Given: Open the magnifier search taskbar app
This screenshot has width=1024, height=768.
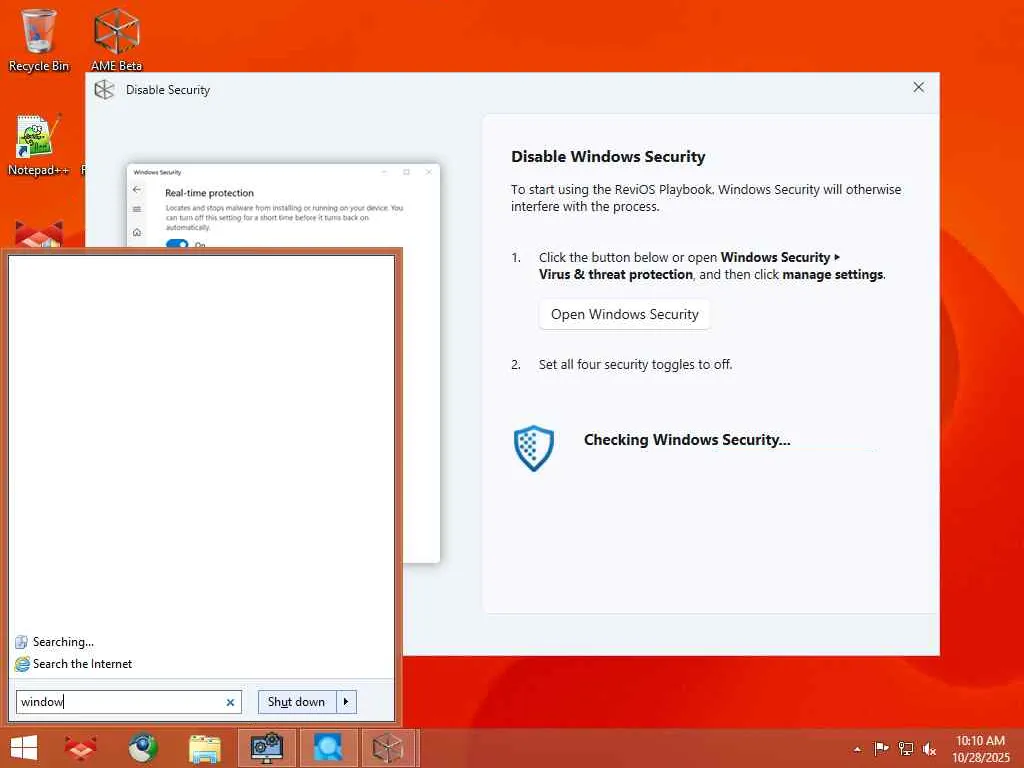Looking at the screenshot, I should [x=328, y=748].
